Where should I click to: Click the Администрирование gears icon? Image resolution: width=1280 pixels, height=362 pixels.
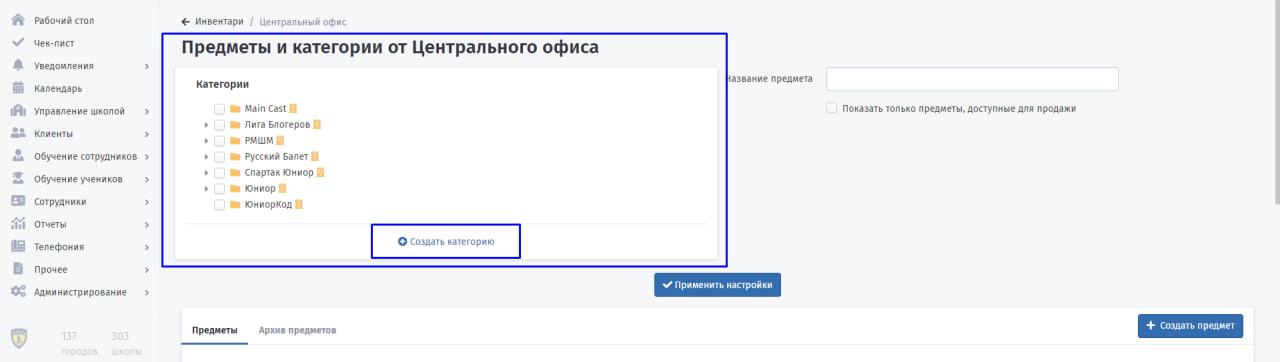click(x=18, y=291)
